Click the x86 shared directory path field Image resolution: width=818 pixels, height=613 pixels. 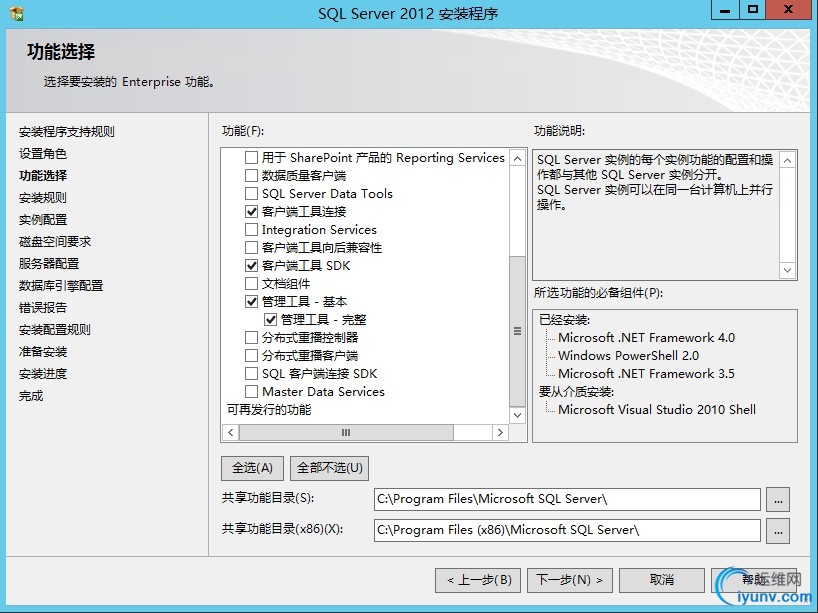pyautogui.click(x=567, y=531)
